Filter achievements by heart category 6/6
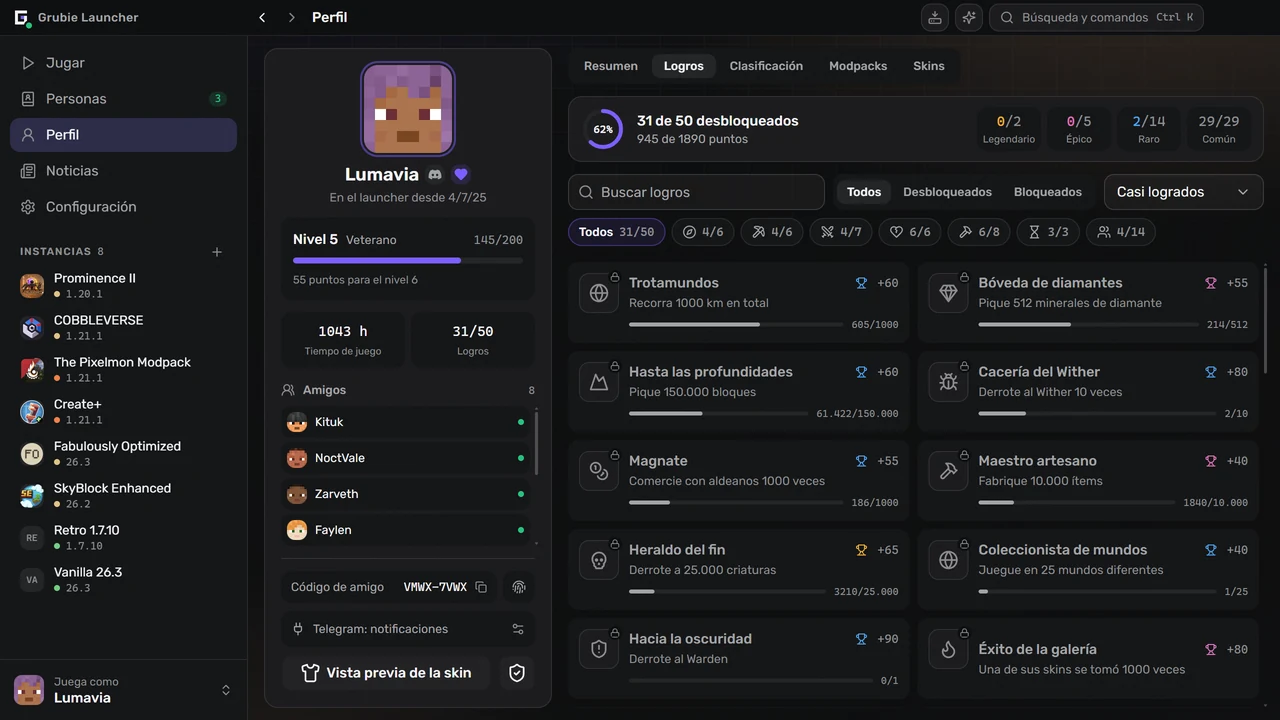Viewport: 1280px width, 720px height. pyautogui.click(x=910, y=232)
